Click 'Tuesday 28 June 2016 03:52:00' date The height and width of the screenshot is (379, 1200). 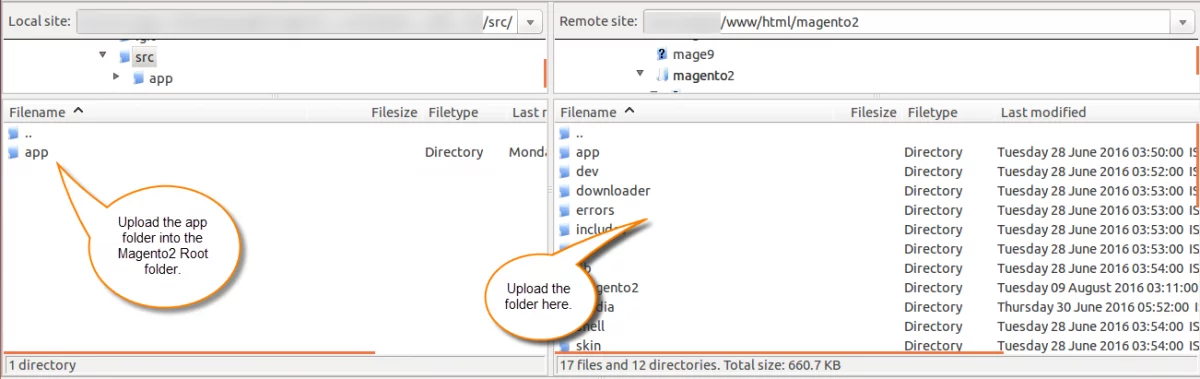(x=1090, y=172)
